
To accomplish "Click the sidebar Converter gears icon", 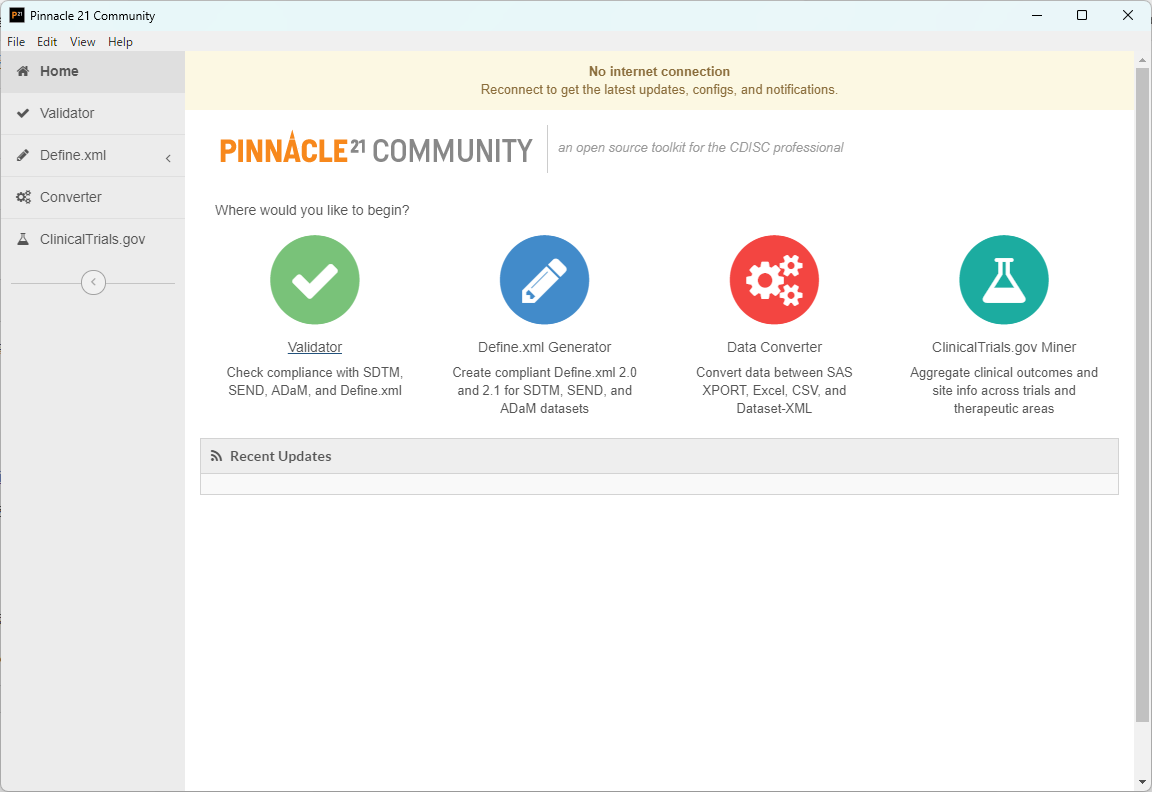I will click(x=24, y=197).
